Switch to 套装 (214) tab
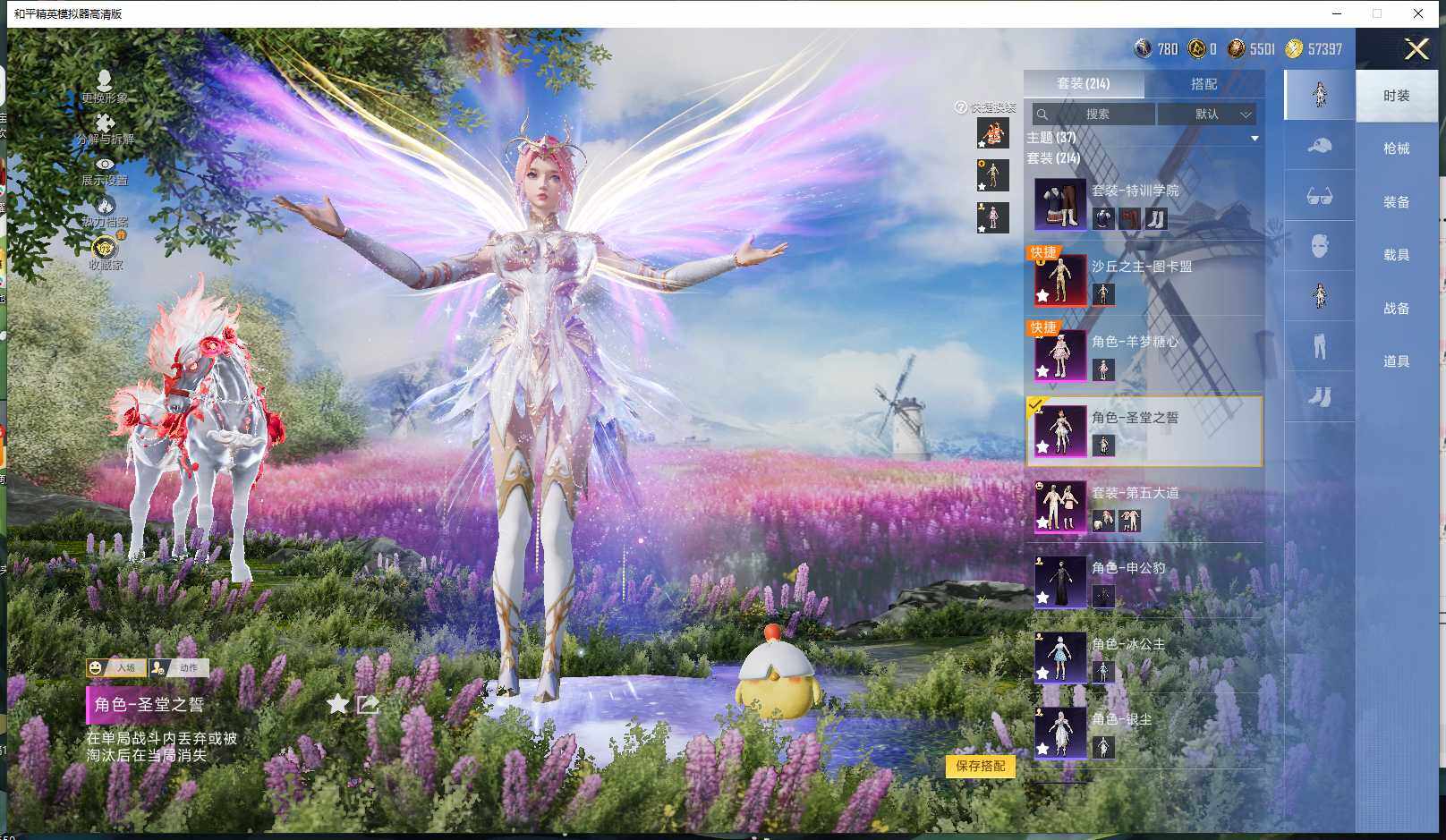This screenshot has width=1446, height=840. click(x=1084, y=83)
